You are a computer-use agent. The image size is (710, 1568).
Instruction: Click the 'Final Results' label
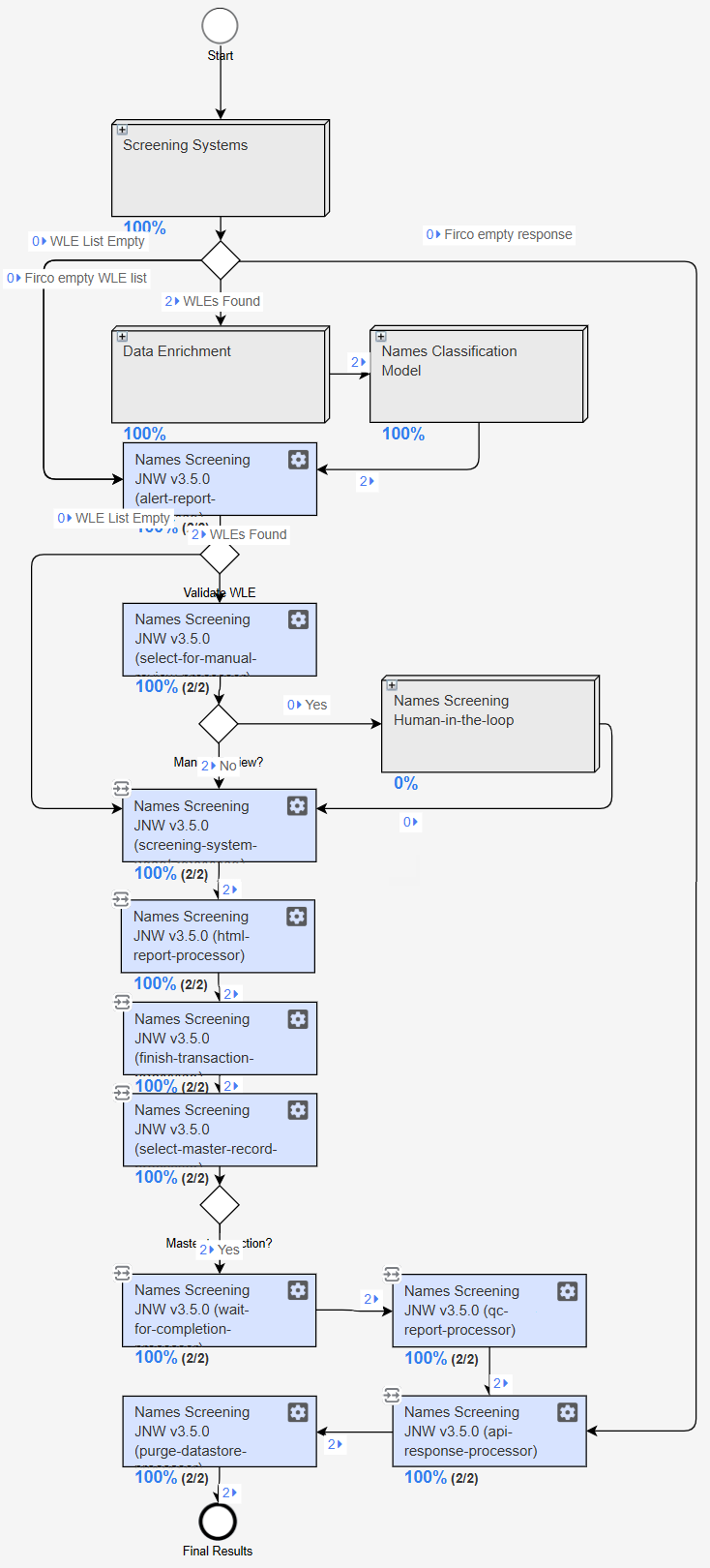coord(218,1551)
